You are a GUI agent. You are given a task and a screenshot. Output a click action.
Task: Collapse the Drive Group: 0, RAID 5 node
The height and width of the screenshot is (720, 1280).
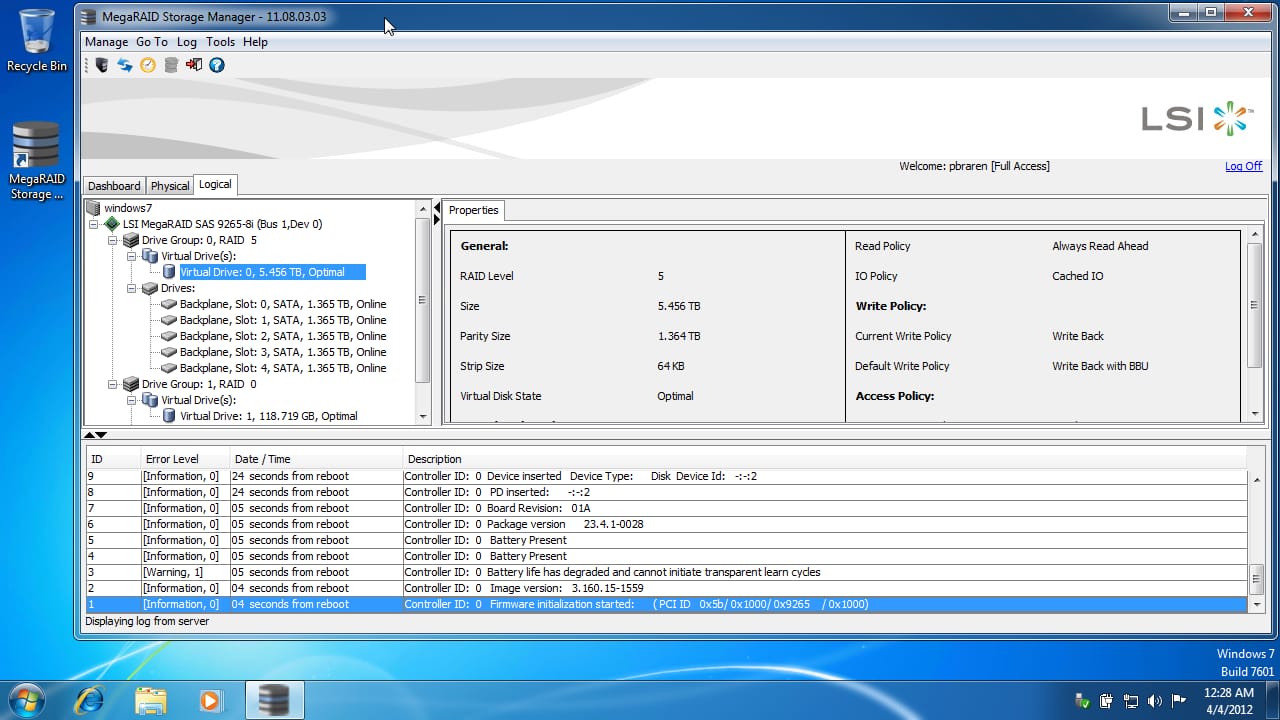[113, 241]
